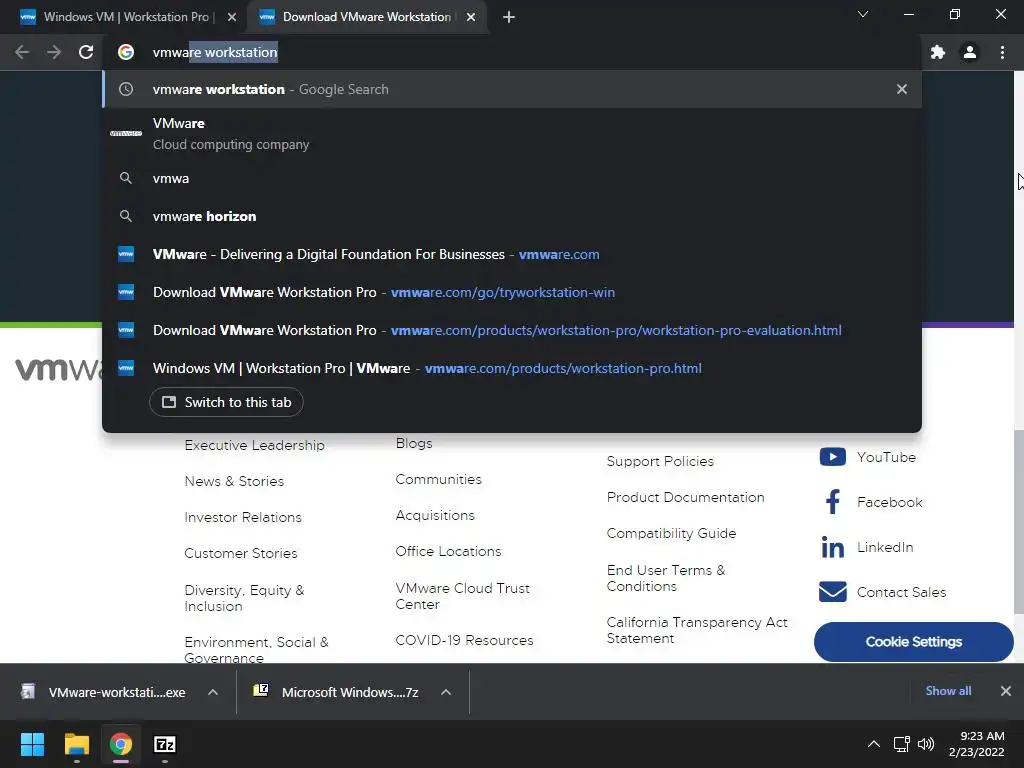Show hidden system tray icons
Viewport: 1024px width, 768px height.
click(874, 744)
